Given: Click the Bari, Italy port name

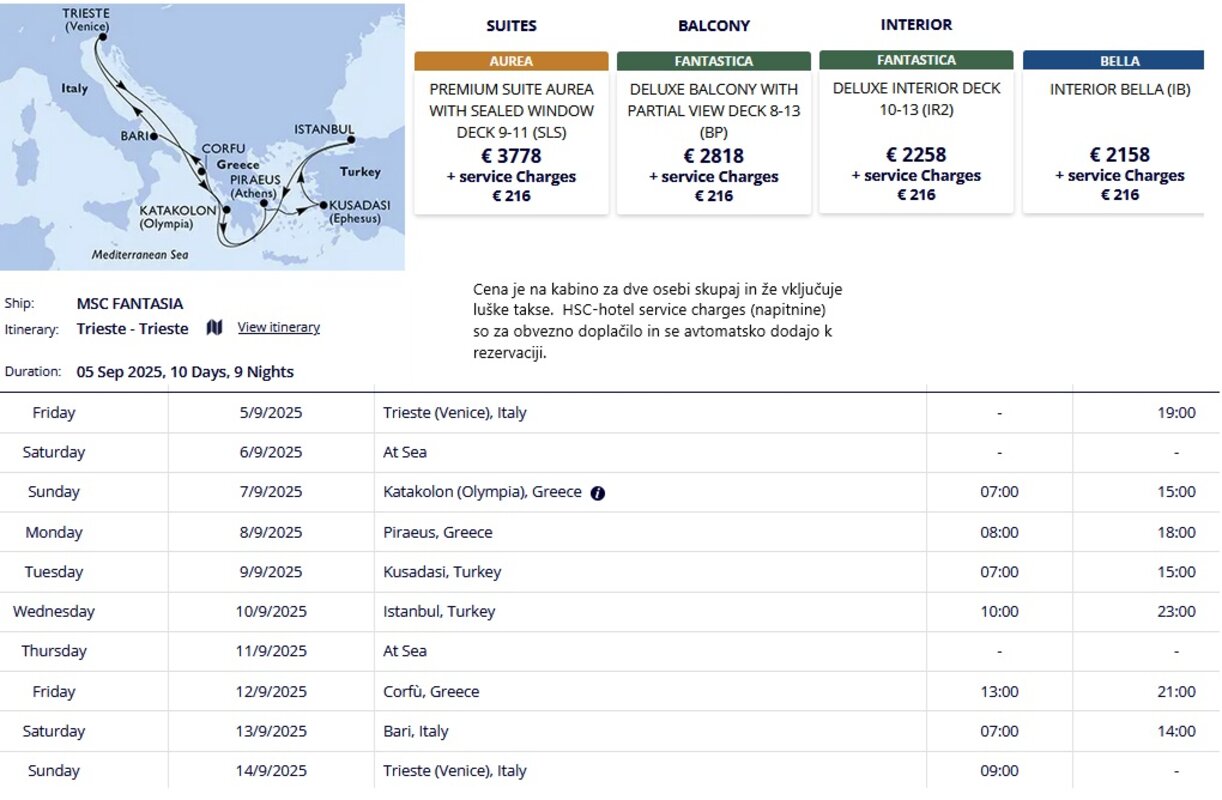Looking at the screenshot, I should [x=416, y=731].
